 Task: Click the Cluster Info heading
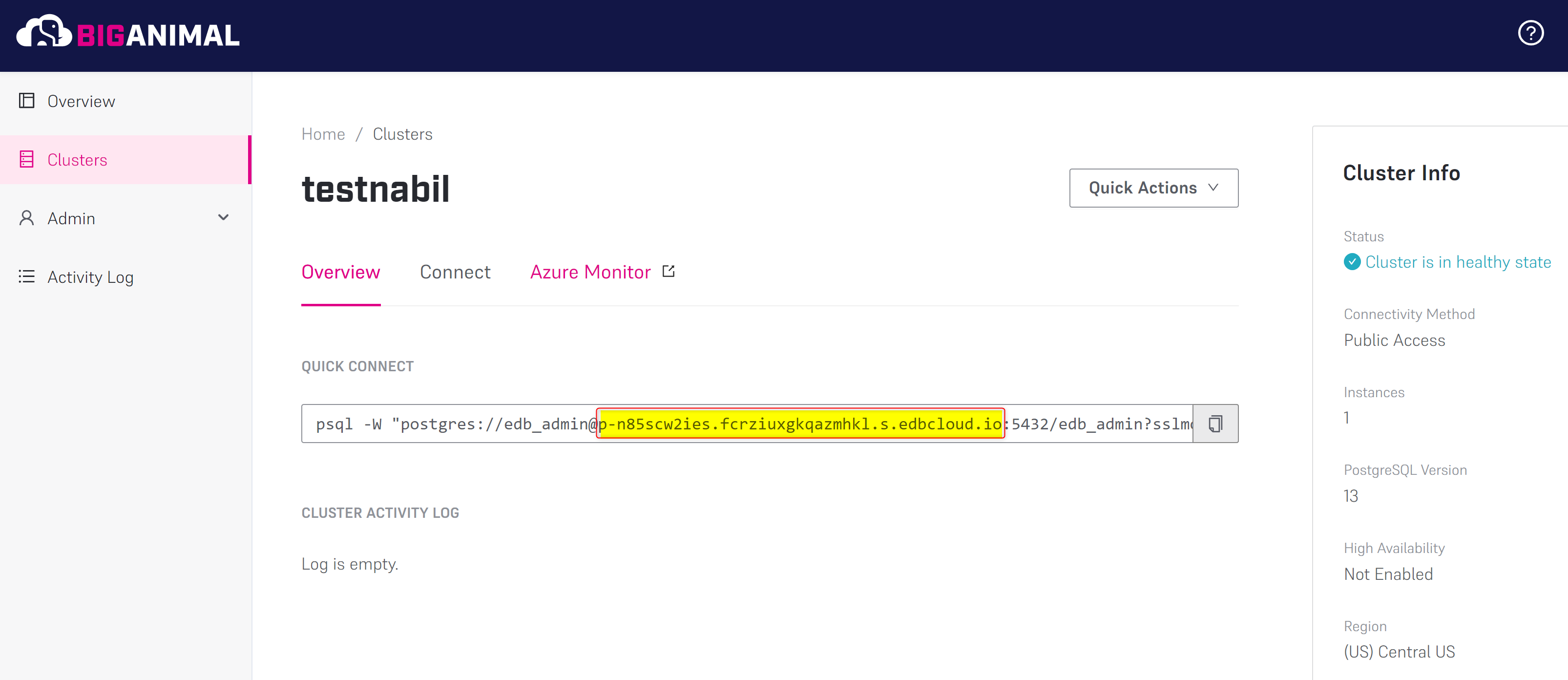pyautogui.click(x=1401, y=173)
